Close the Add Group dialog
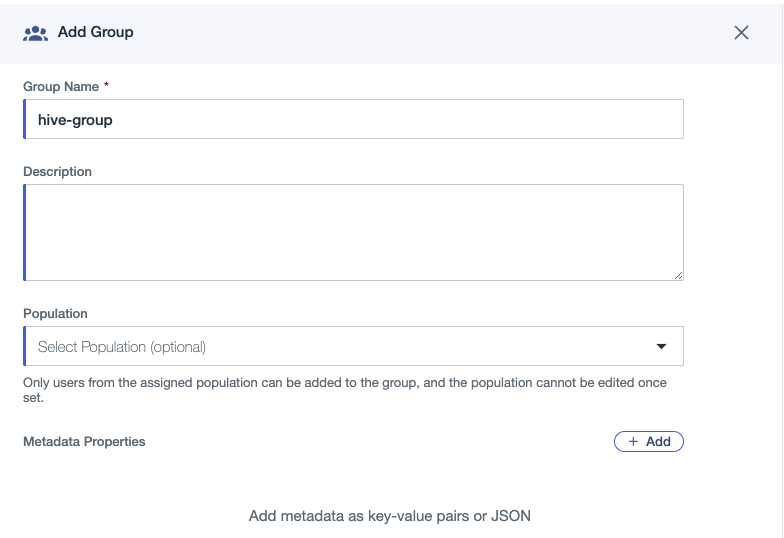The height and width of the screenshot is (538, 784). pos(741,33)
